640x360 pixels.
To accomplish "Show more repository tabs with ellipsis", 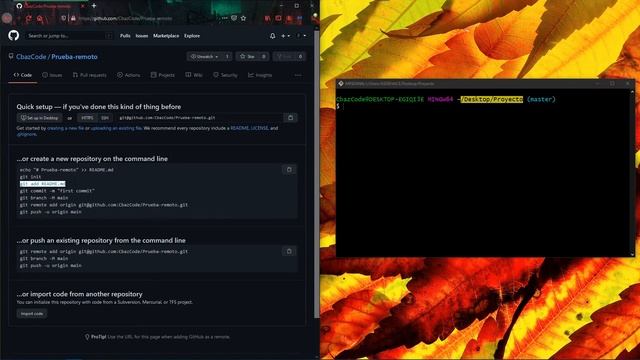I will point(298,75).
